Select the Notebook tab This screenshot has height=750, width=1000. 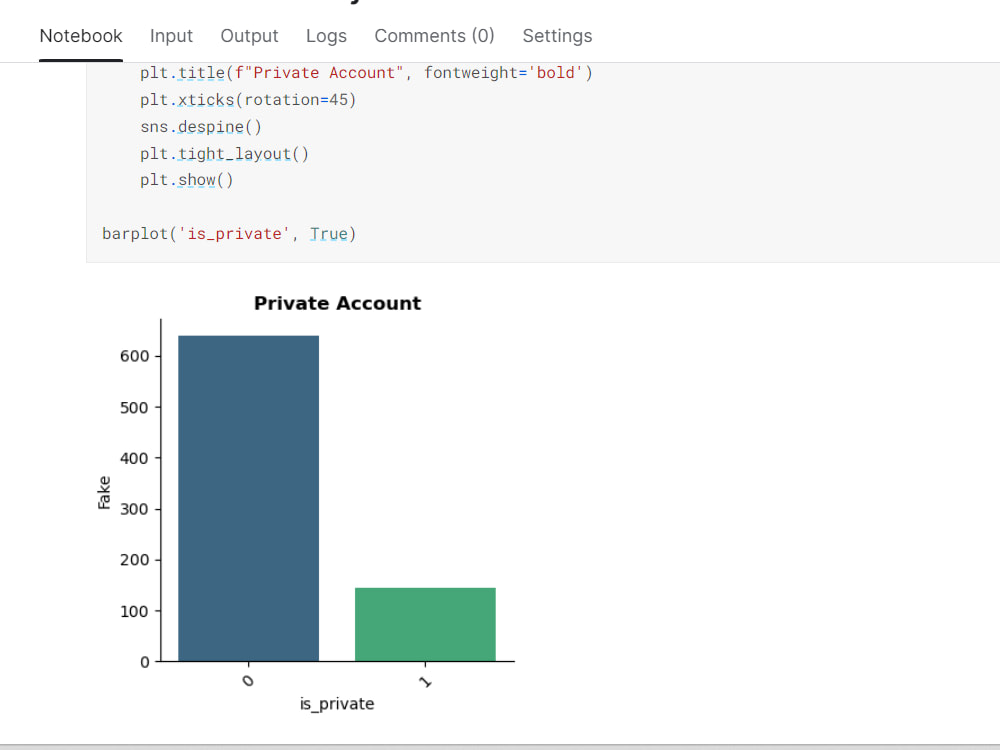coord(80,36)
